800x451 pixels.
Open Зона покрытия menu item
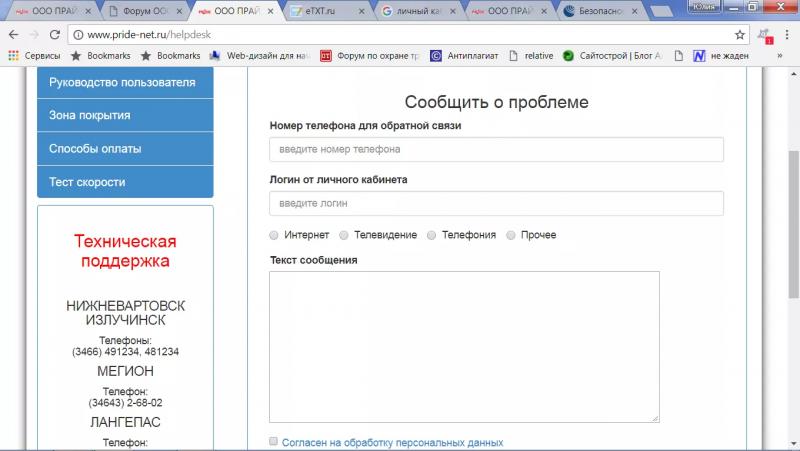coord(125,115)
